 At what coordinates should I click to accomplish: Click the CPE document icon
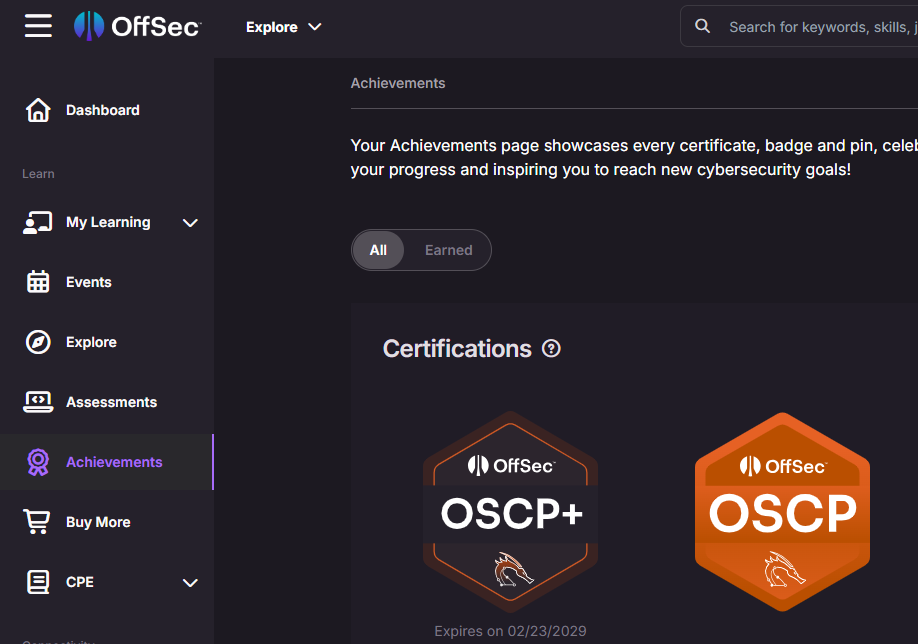(38, 582)
